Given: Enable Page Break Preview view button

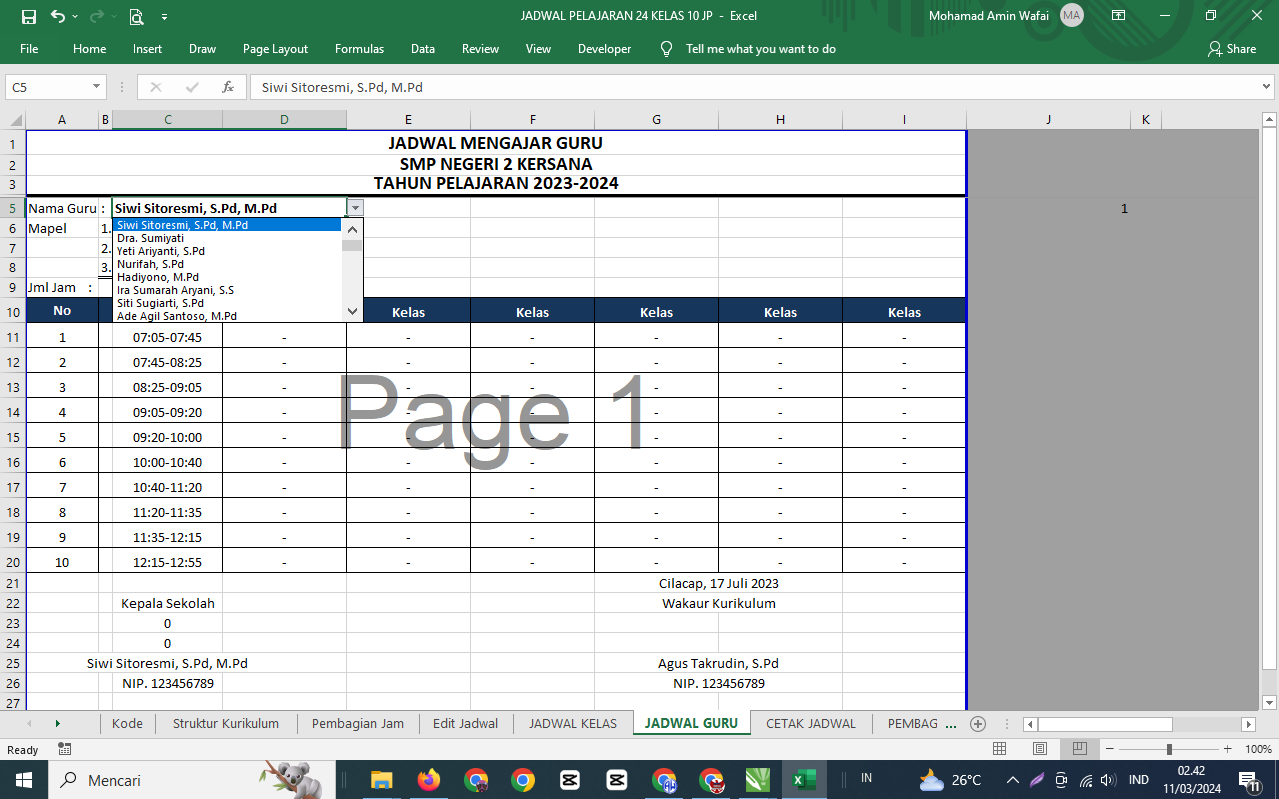Looking at the screenshot, I should 1080,749.
